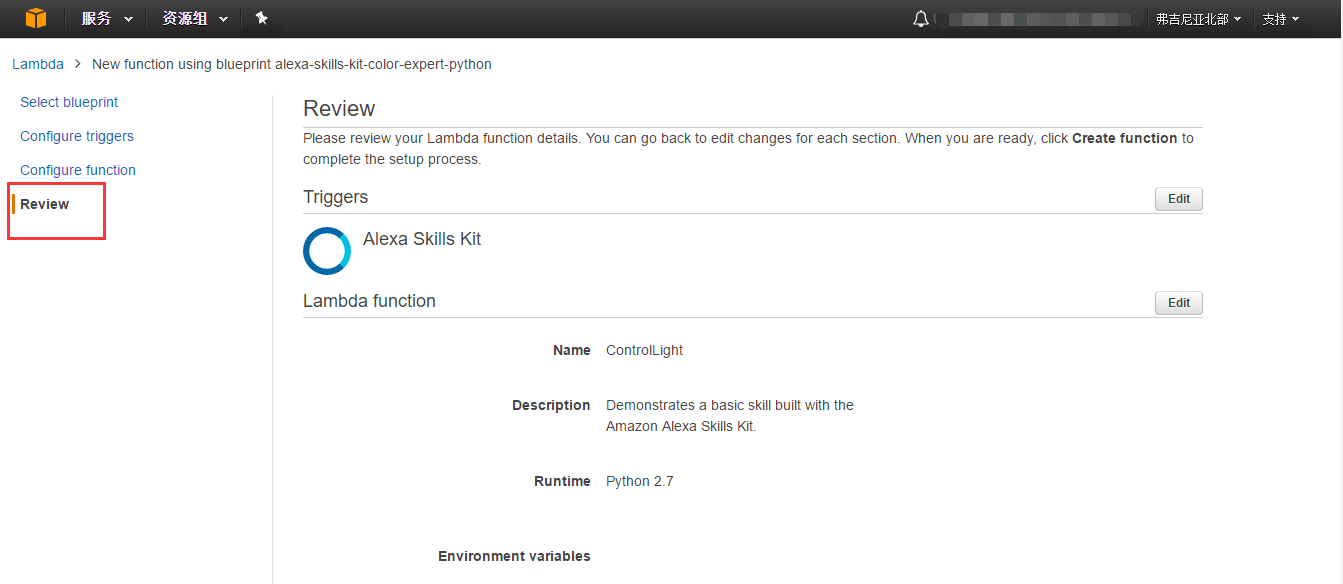Click the Alexa Skills Kit trigger name
This screenshot has width=1343, height=584.
(x=422, y=239)
